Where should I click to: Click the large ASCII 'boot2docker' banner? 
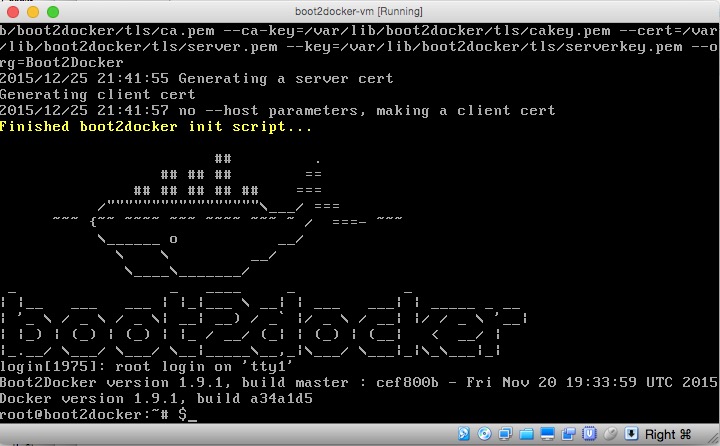pos(263,324)
